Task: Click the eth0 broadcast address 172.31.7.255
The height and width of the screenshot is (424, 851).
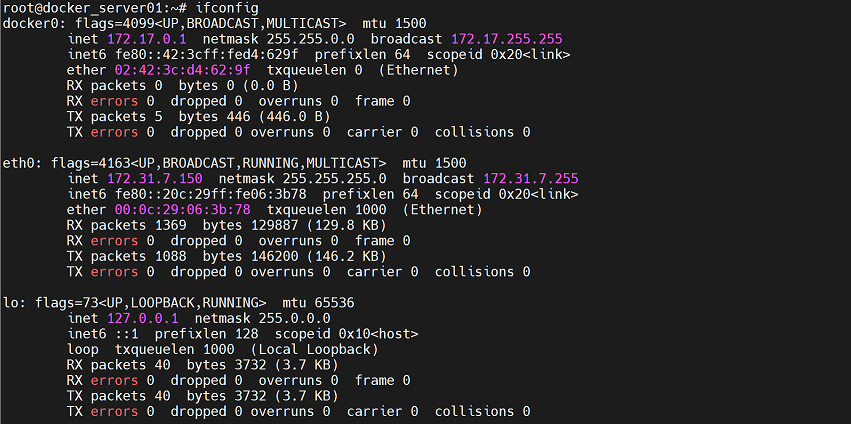Action: click(x=531, y=179)
